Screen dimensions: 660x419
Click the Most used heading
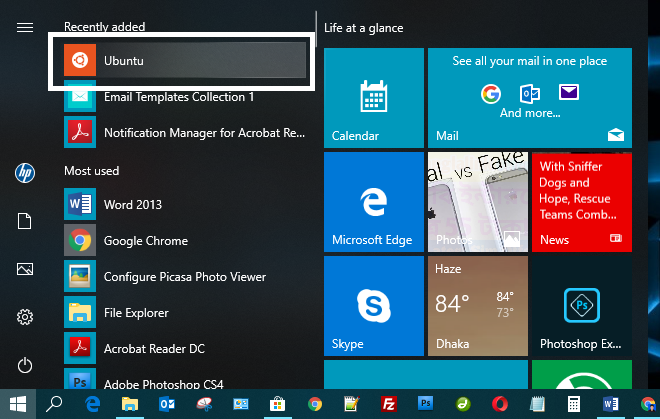tap(91, 171)
